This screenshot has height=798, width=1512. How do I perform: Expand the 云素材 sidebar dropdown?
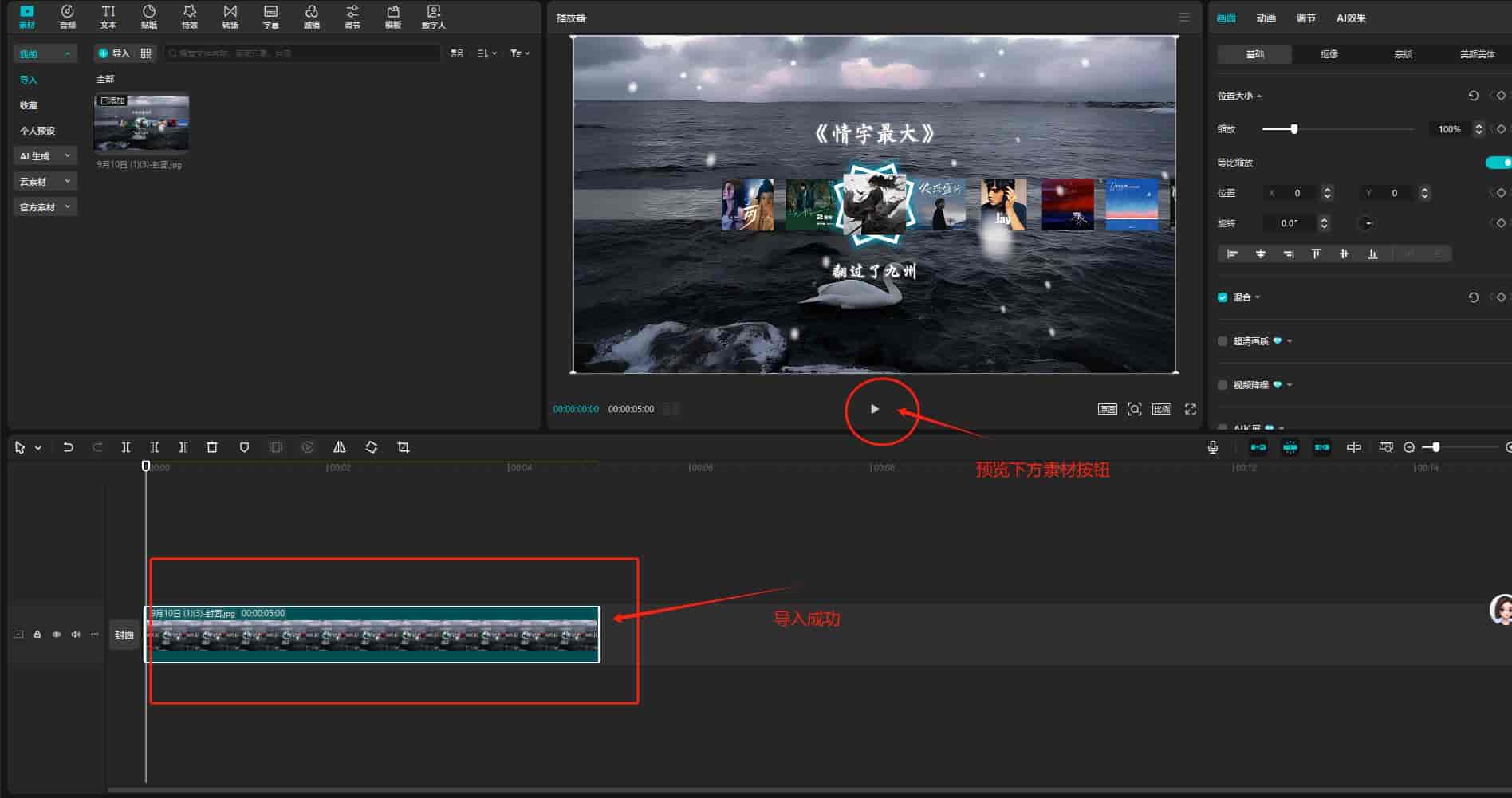(x=45, y=182)
